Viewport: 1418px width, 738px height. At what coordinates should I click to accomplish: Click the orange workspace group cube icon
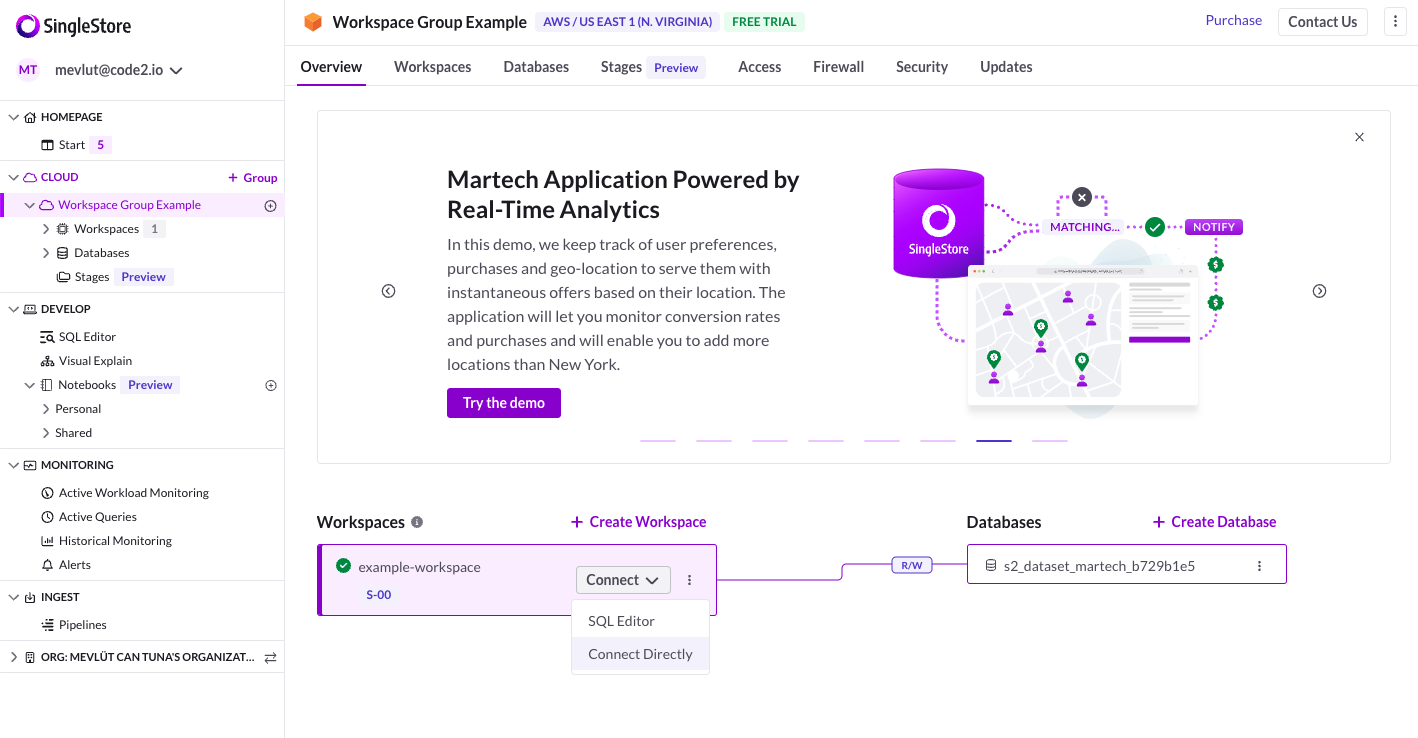(x=313, y=22)
